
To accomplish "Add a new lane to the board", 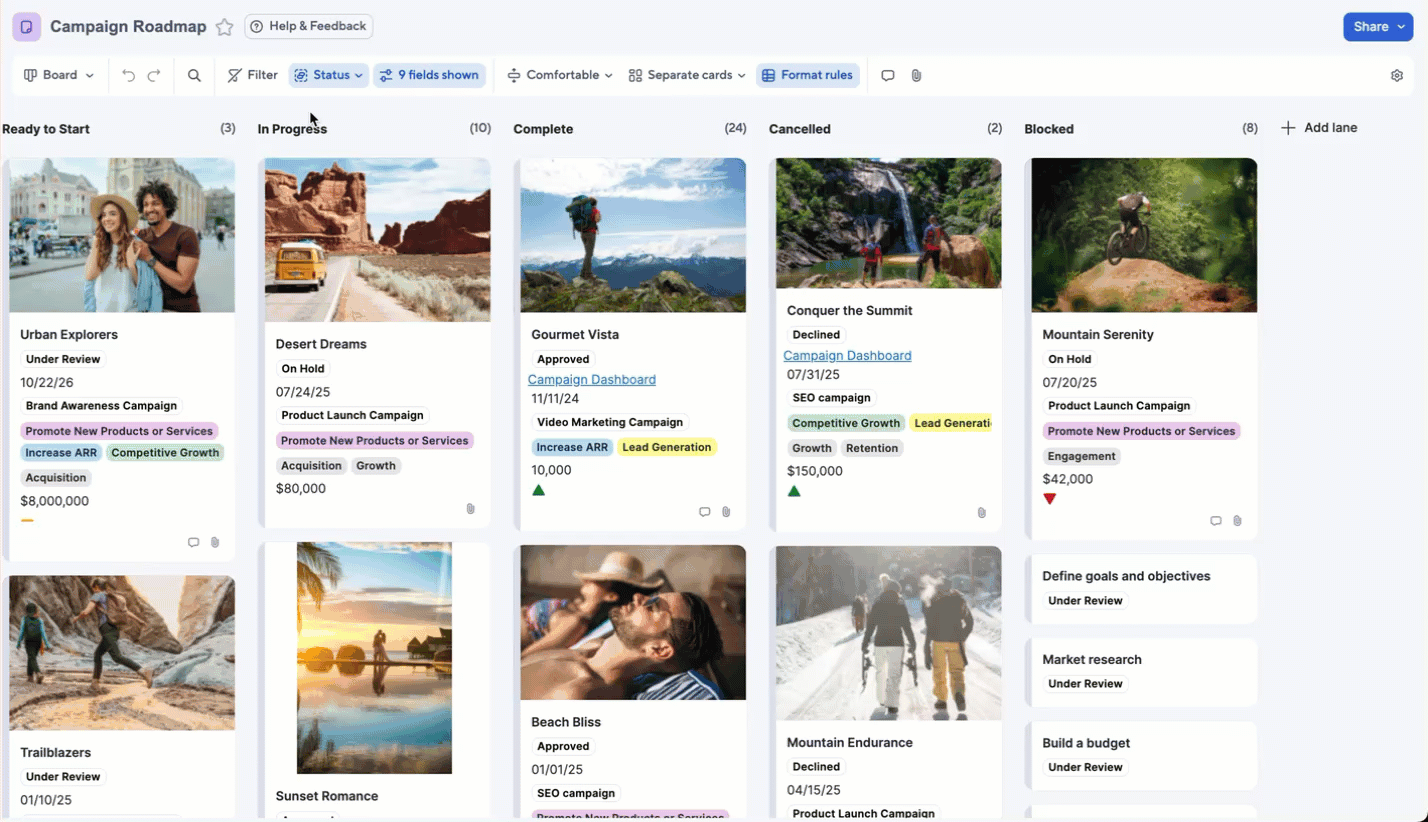I will tap(1320, 128).
